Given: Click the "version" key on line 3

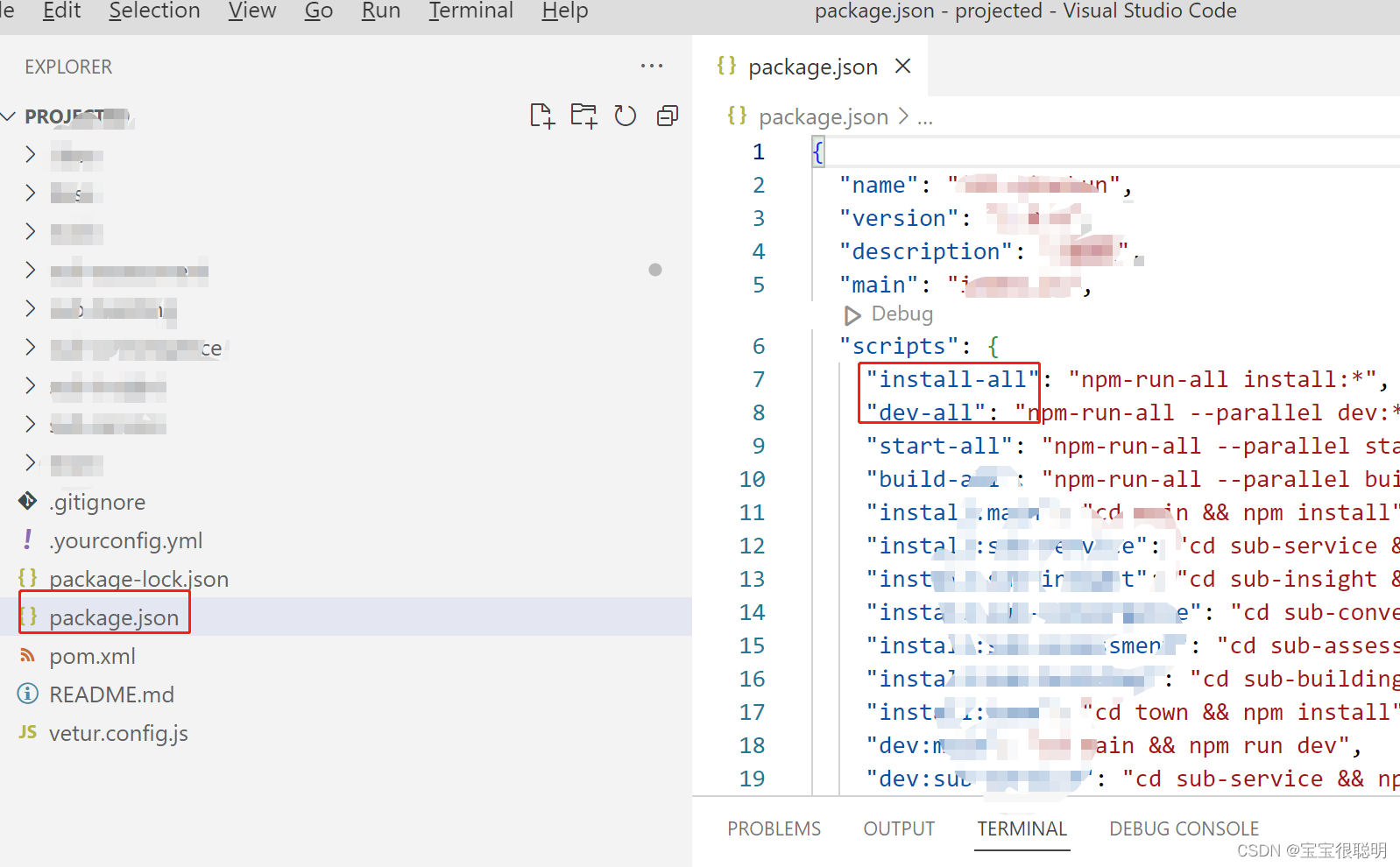Looking at the screenshot, I should click(x=899, y=218).
